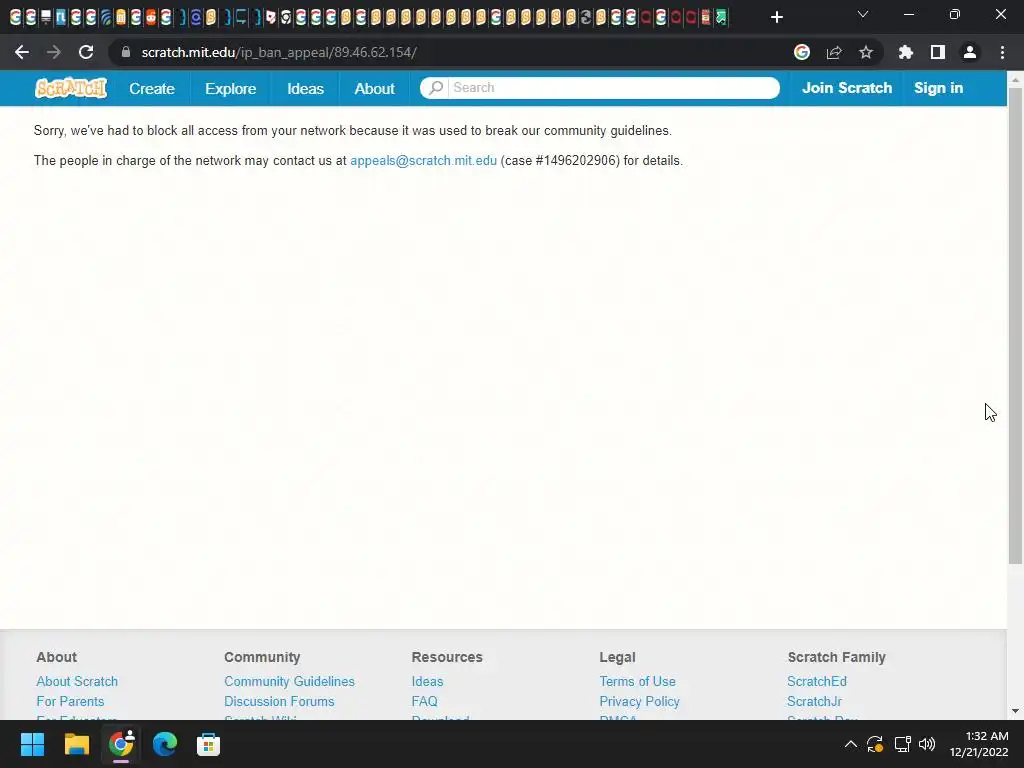The width and height of the screenshot is (1024, 768).
Task: Open the Discussion Forums footer link
Action: (279, 701)
